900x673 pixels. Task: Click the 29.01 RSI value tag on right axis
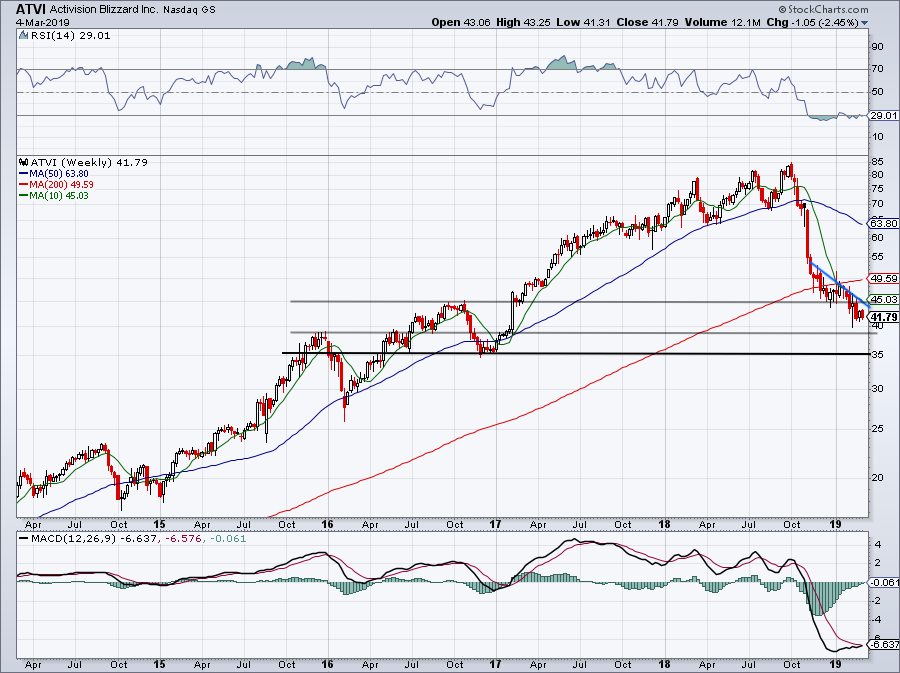[x=884, y=115]
